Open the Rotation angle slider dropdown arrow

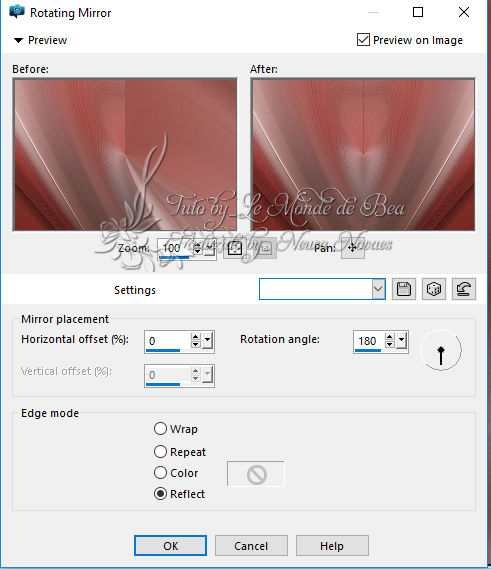coord(401,340)
